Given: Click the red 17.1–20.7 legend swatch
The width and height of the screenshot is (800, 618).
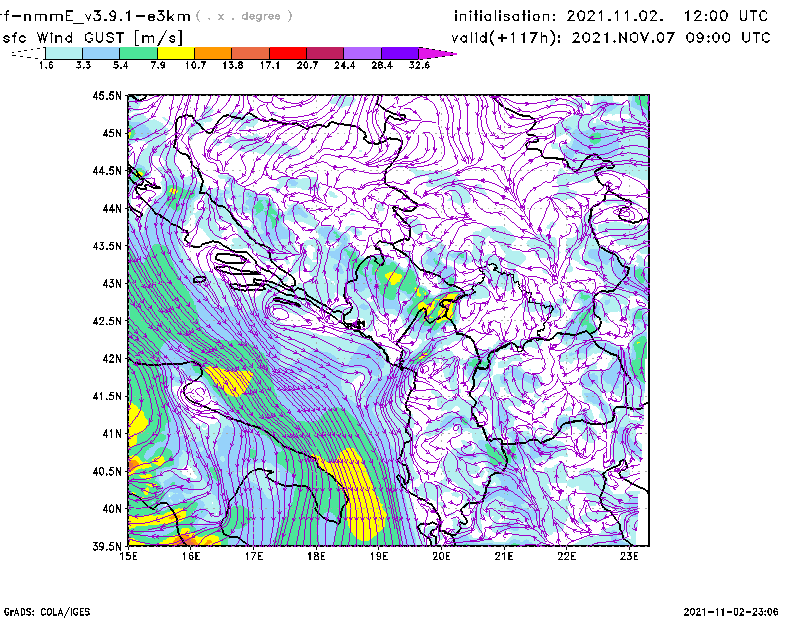Looking at the screenshot, I should point(288,53).
